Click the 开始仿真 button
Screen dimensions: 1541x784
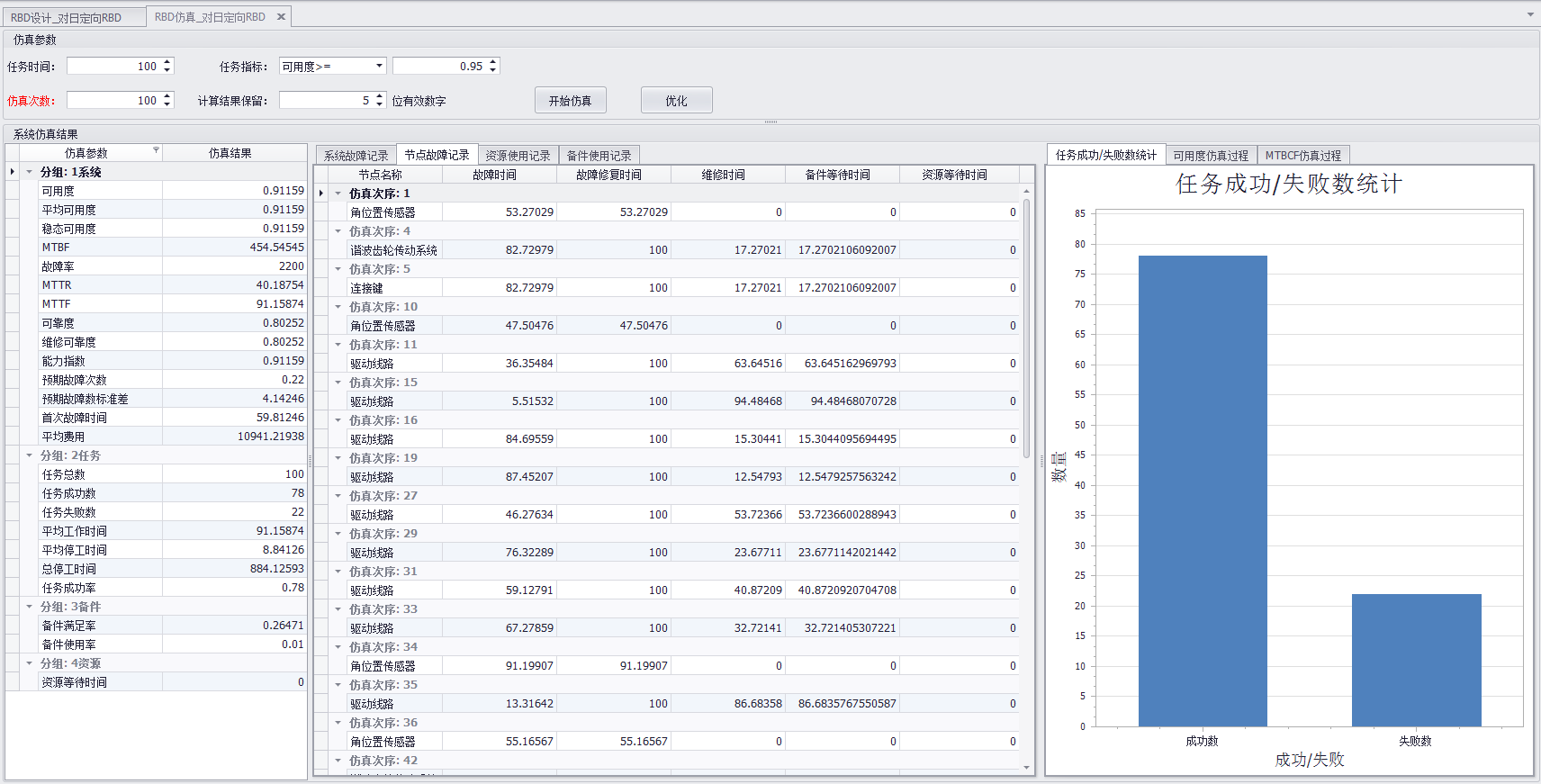(x=570, y=101)
